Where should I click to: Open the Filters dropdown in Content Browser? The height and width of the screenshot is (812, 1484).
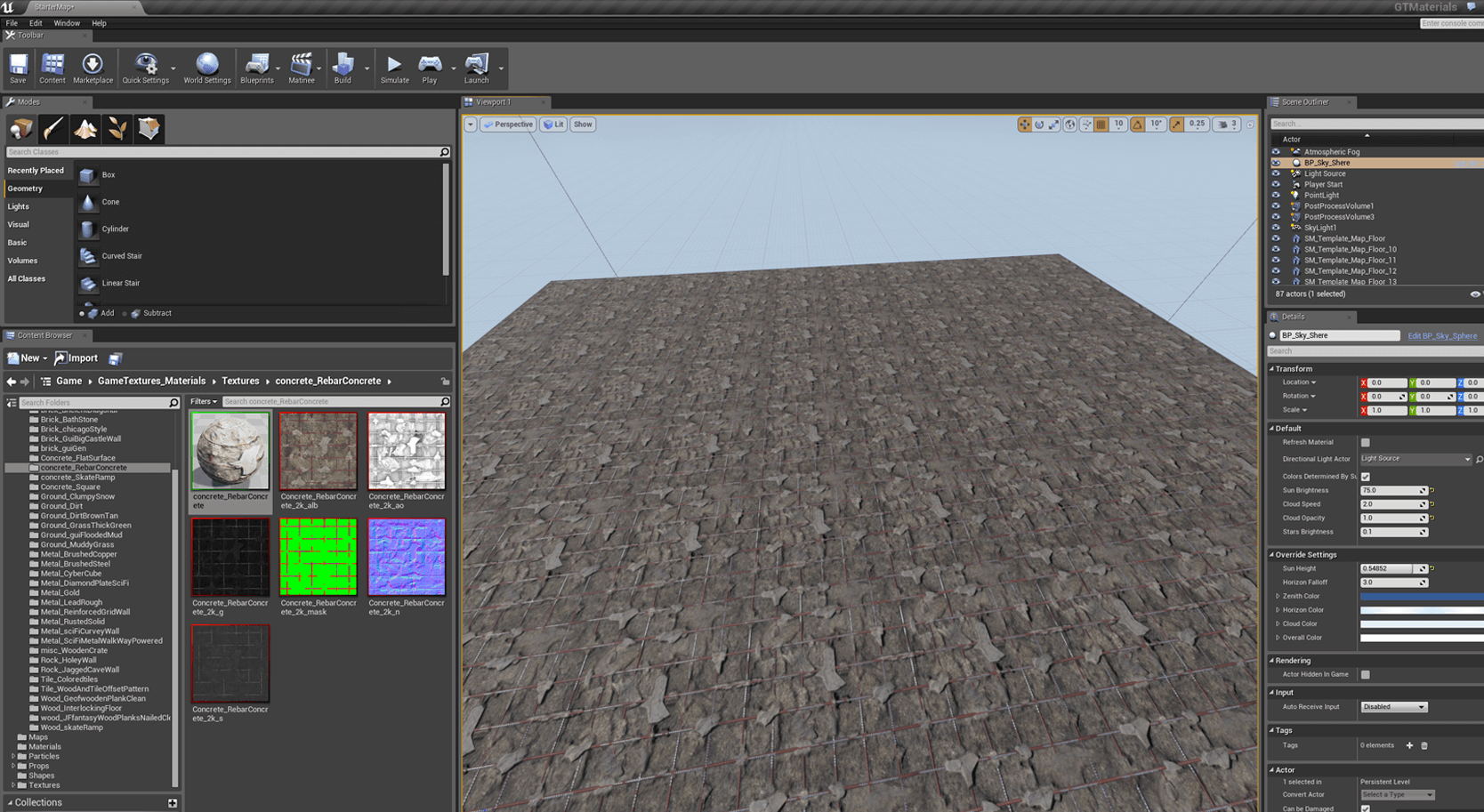click(x=203, y=402)
